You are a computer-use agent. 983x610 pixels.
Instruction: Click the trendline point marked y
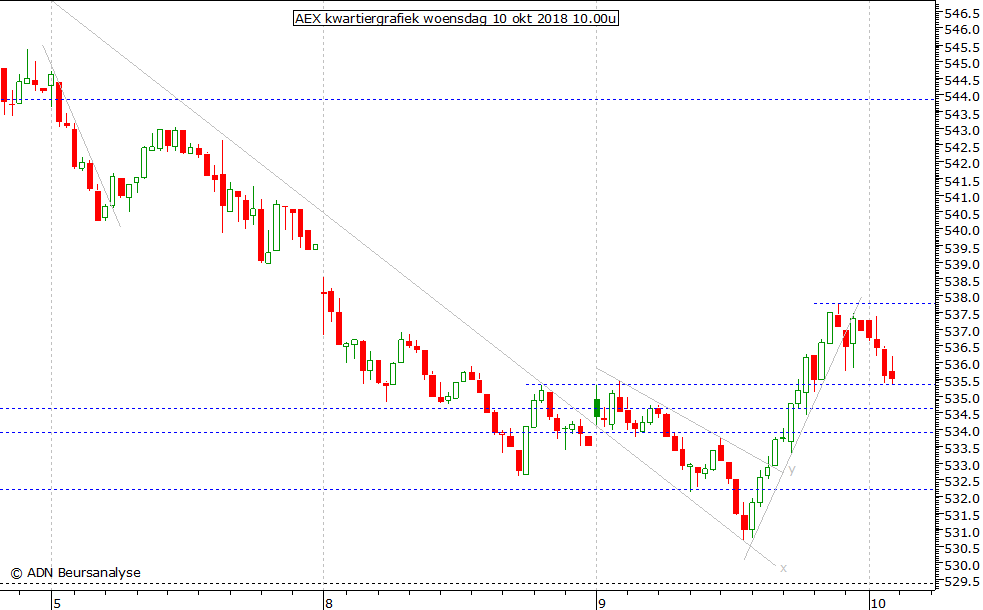pyautogui.click(x=792, y=470)
